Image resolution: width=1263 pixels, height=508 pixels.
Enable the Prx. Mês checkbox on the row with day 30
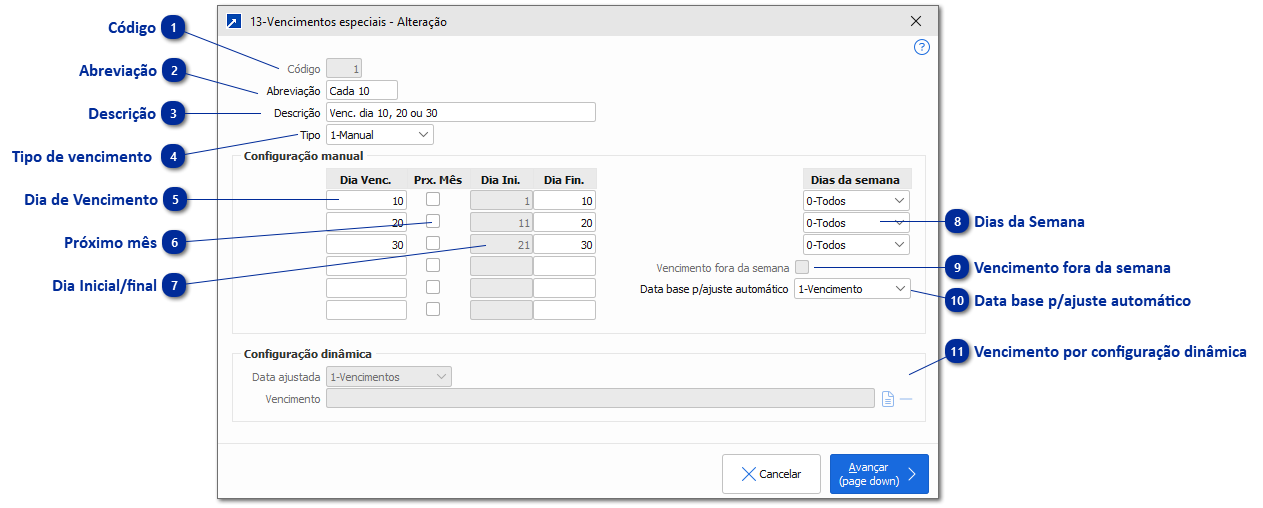(433, 243)
